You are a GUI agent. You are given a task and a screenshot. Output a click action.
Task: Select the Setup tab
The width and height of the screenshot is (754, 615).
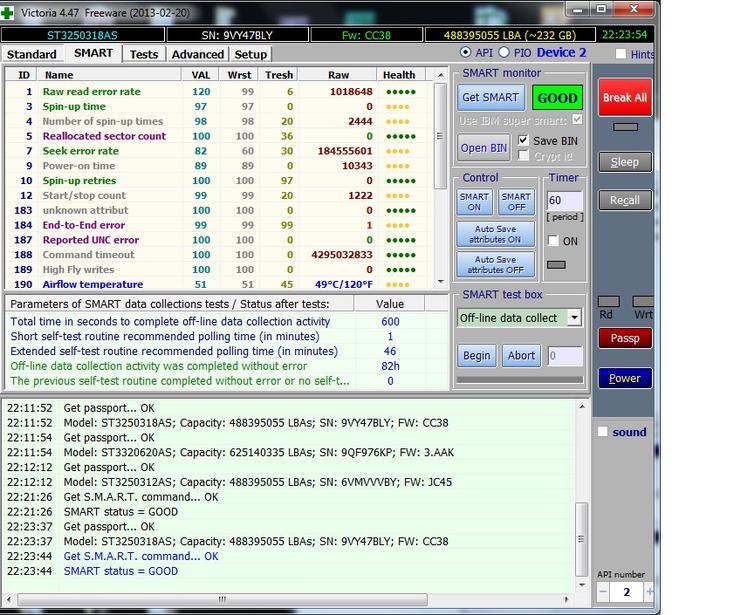pyautogui.click(x=251, y=54)
